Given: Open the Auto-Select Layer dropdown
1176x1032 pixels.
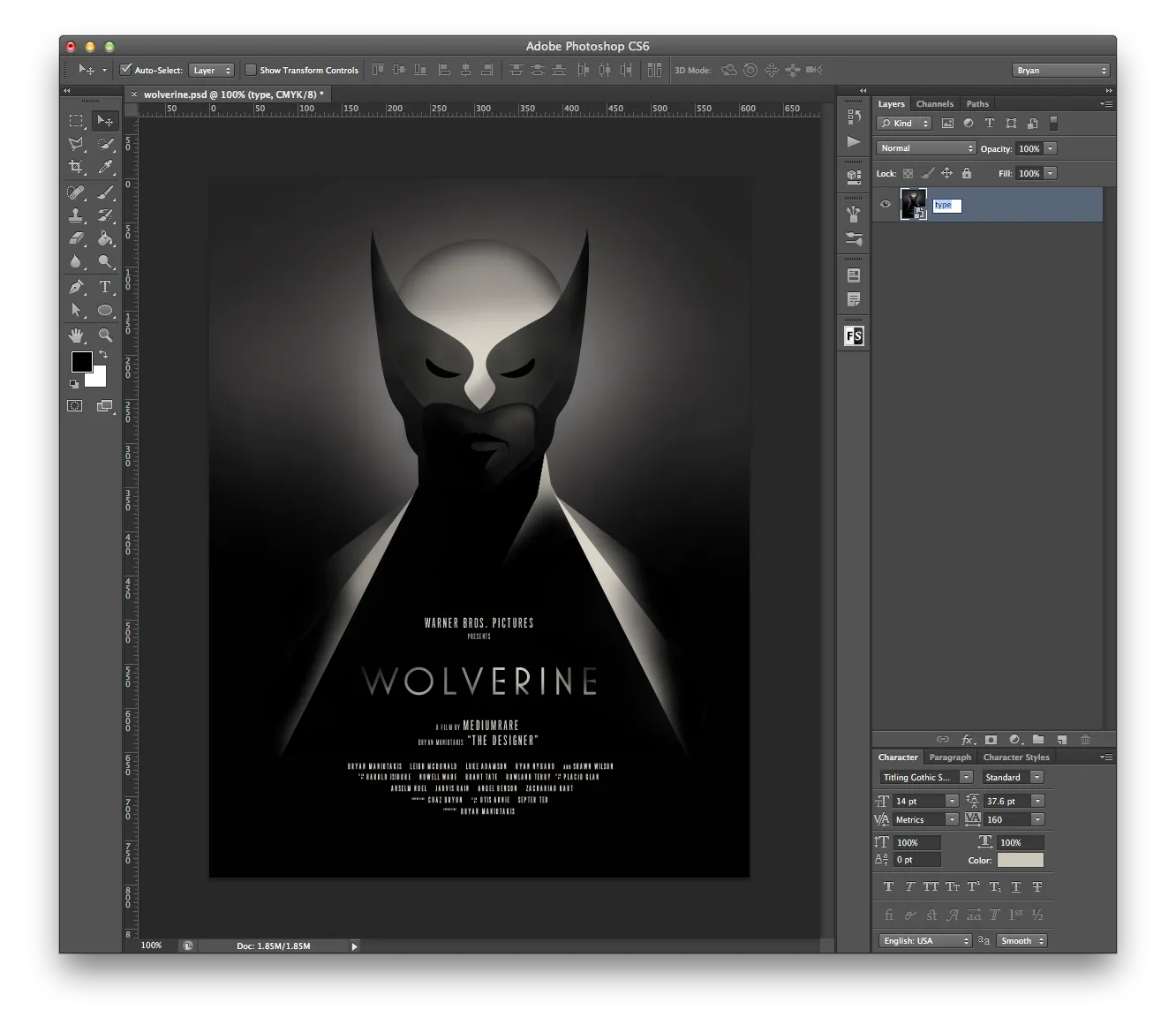Looking at the screenshot, I should [x=212, y=71].
